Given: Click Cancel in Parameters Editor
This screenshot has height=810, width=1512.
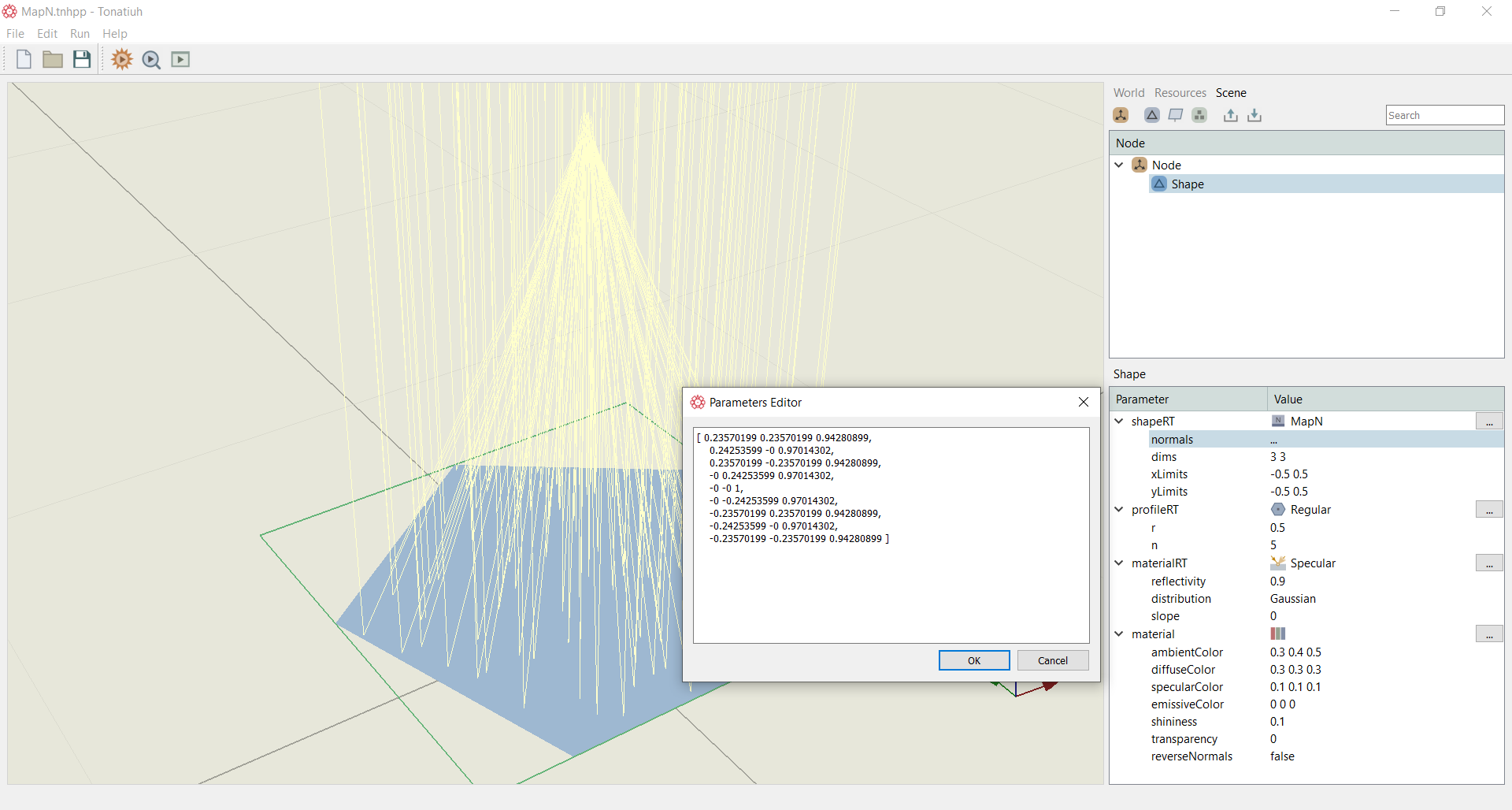Looking at the screenshot, I should point(1053,660).
